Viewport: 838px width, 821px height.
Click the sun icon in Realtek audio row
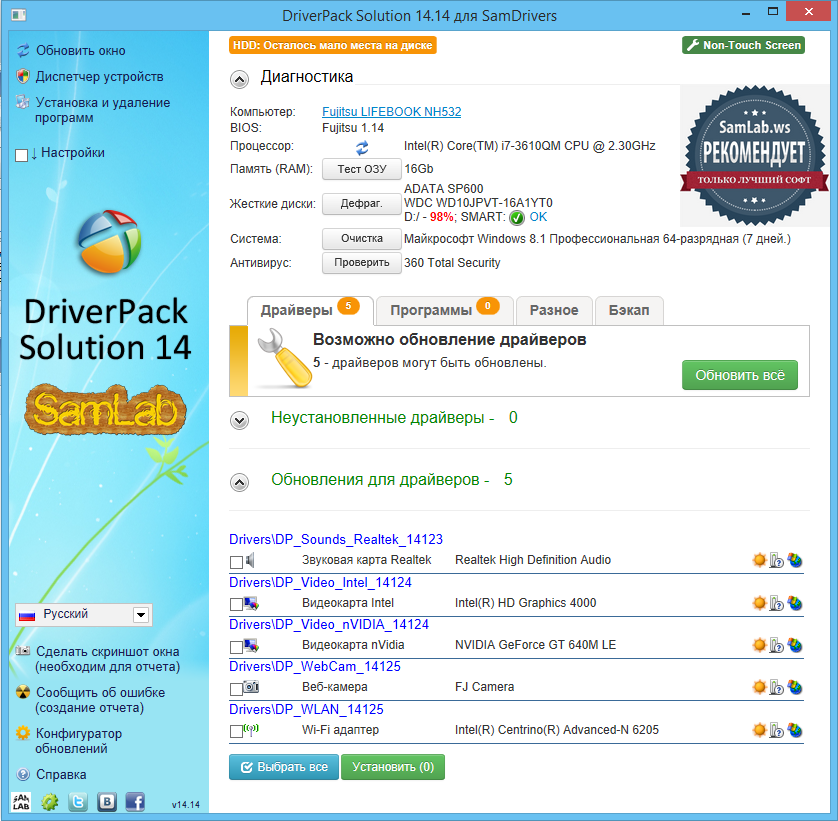[x=759, y=560]
